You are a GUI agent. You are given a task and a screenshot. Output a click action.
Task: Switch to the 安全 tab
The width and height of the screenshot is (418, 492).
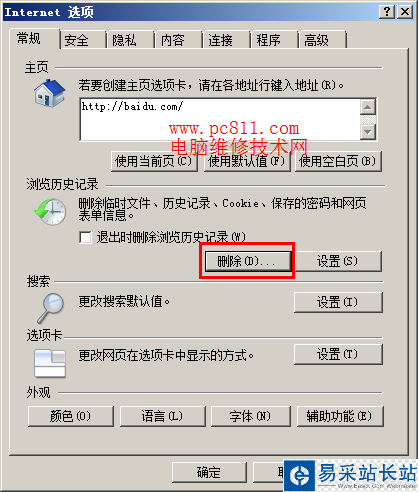tap(83, 40)
